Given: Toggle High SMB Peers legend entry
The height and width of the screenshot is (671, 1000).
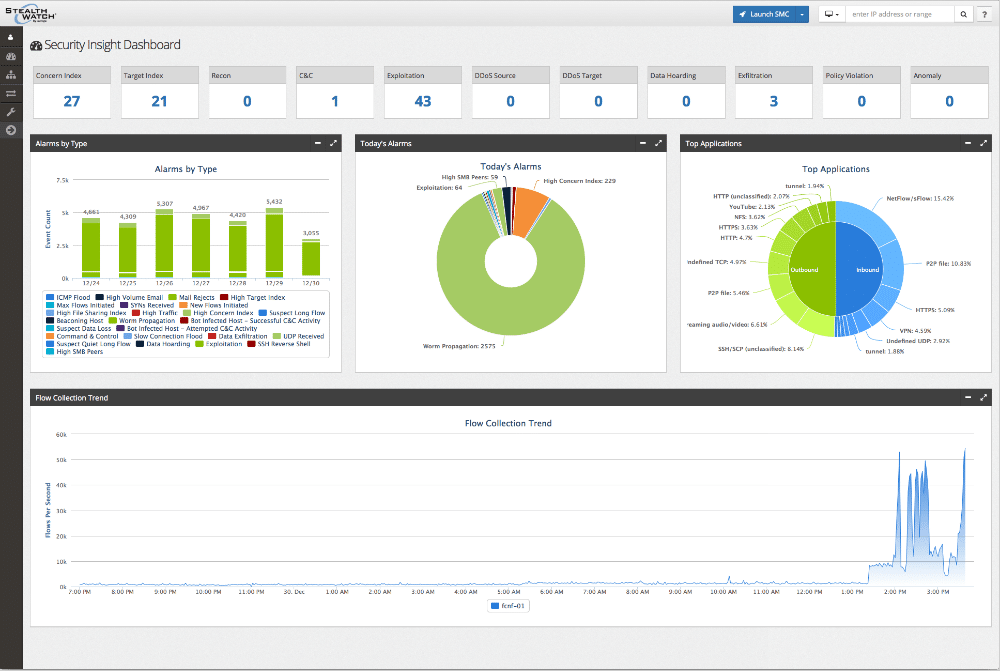Looking at the screenshot, I should click(x=75, y=351).
